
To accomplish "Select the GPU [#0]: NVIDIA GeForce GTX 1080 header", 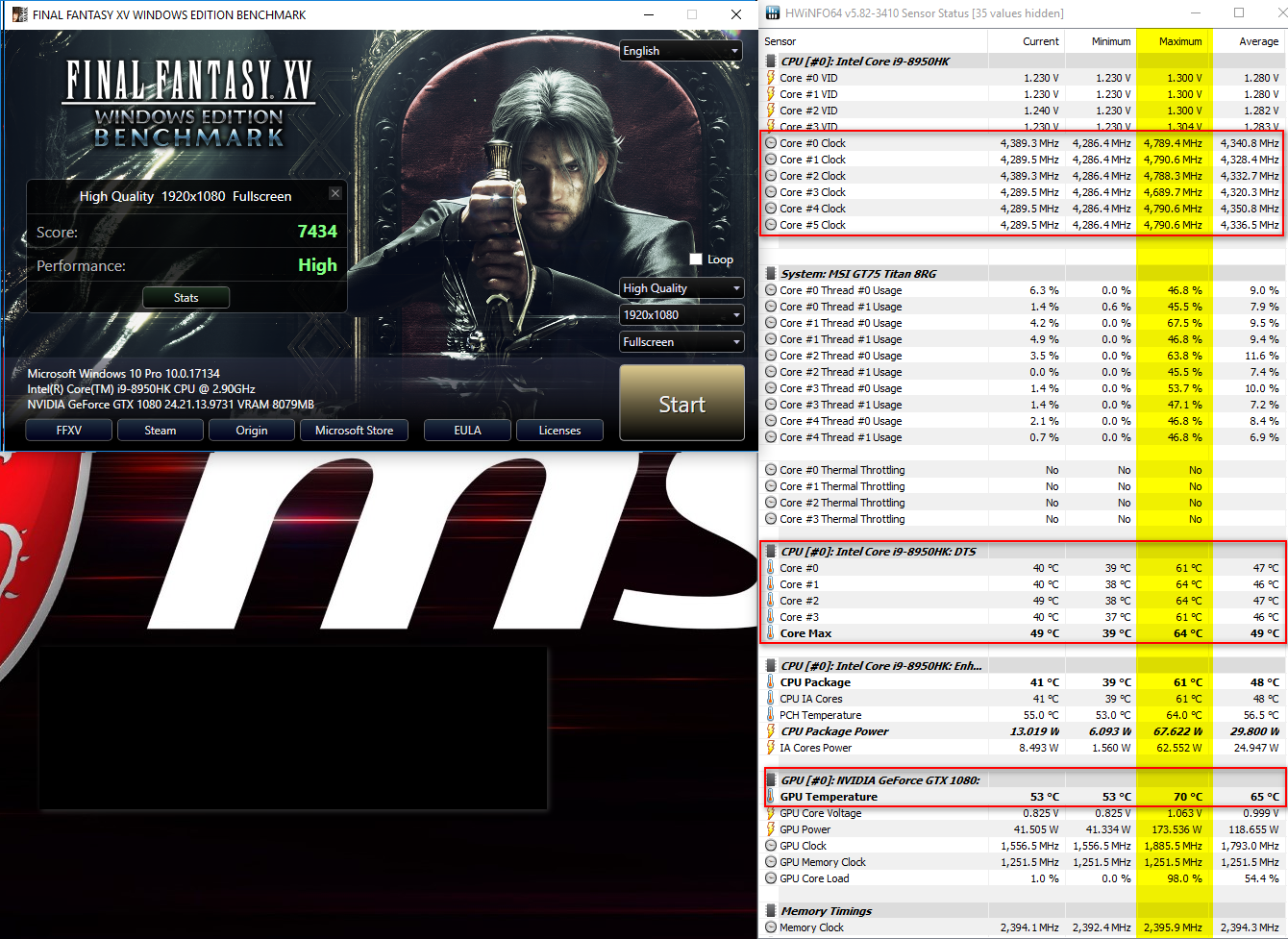I will click(x=880, y=780).
